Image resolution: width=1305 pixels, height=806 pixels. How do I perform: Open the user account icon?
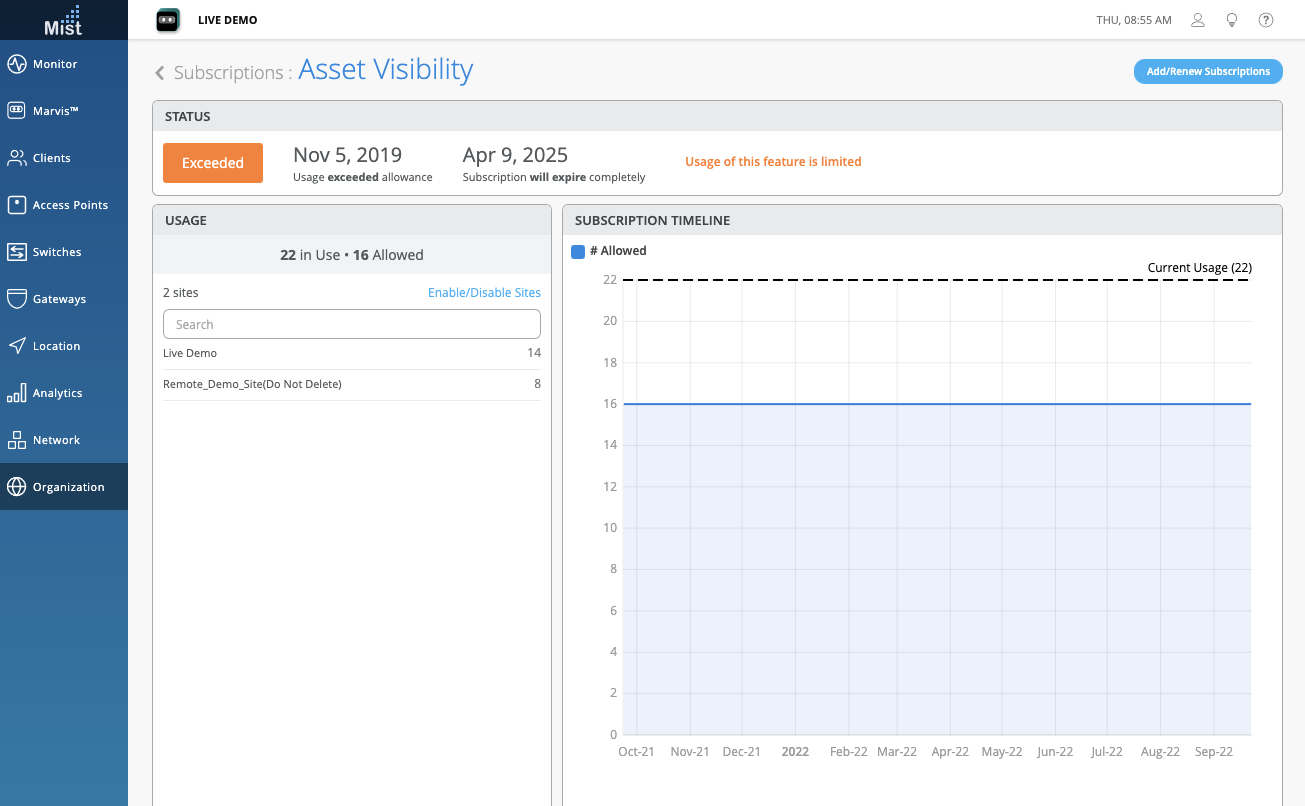point(1197,20)
